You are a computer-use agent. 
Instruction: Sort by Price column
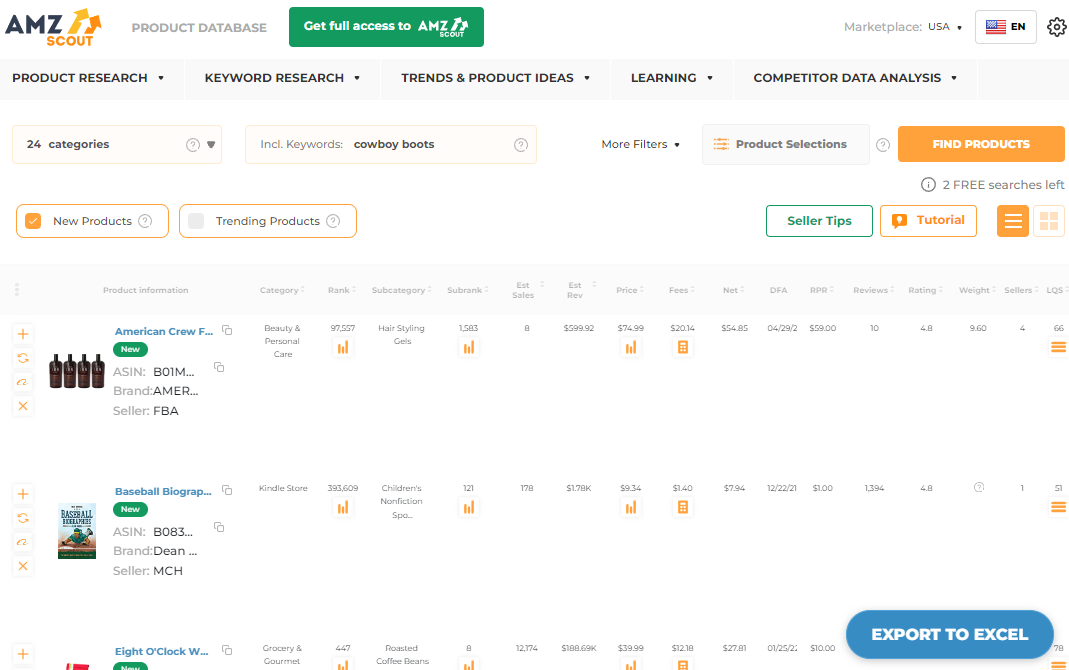click(x=631, y=290)
